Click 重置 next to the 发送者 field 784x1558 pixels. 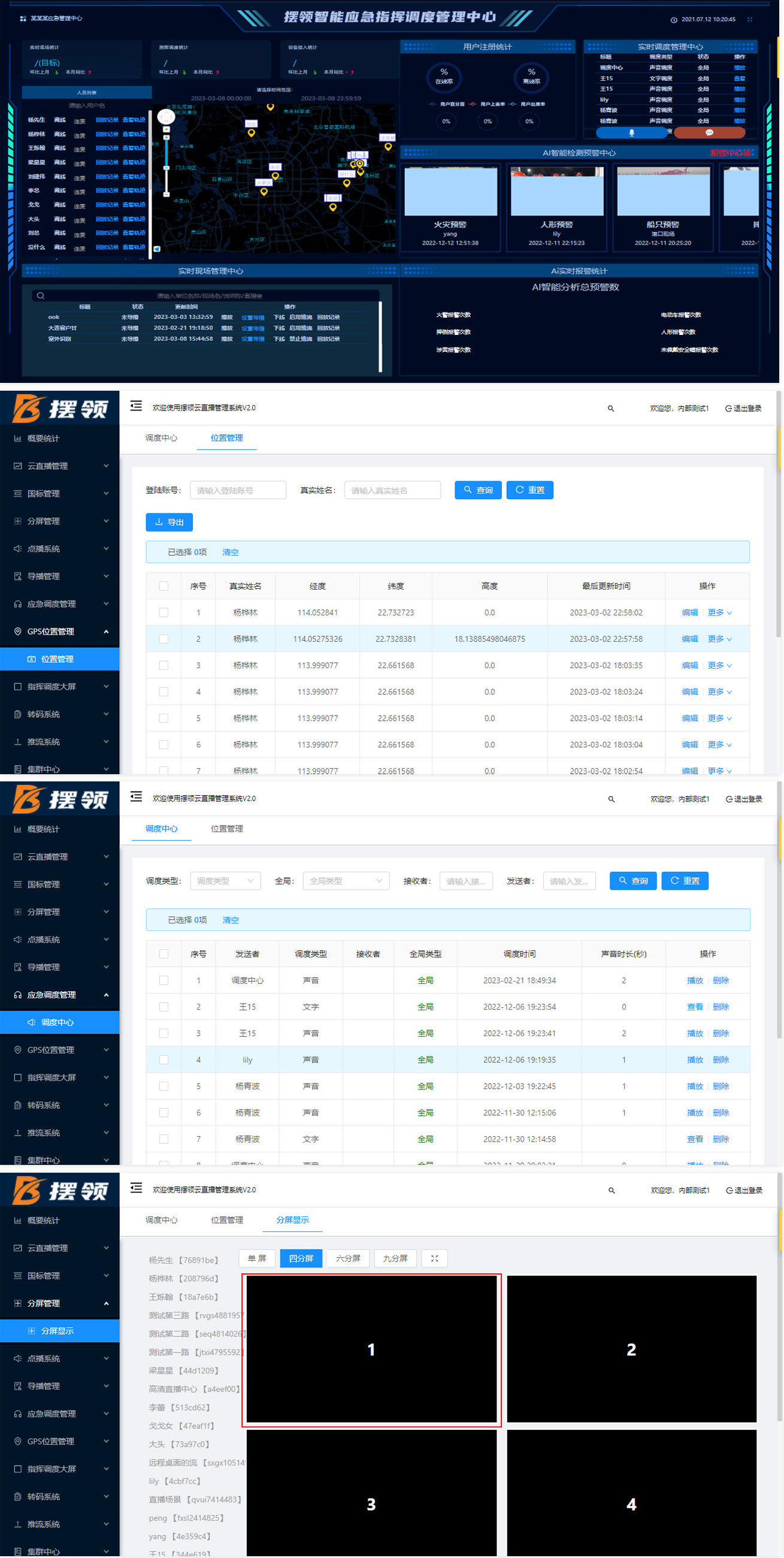coord(685,881)
